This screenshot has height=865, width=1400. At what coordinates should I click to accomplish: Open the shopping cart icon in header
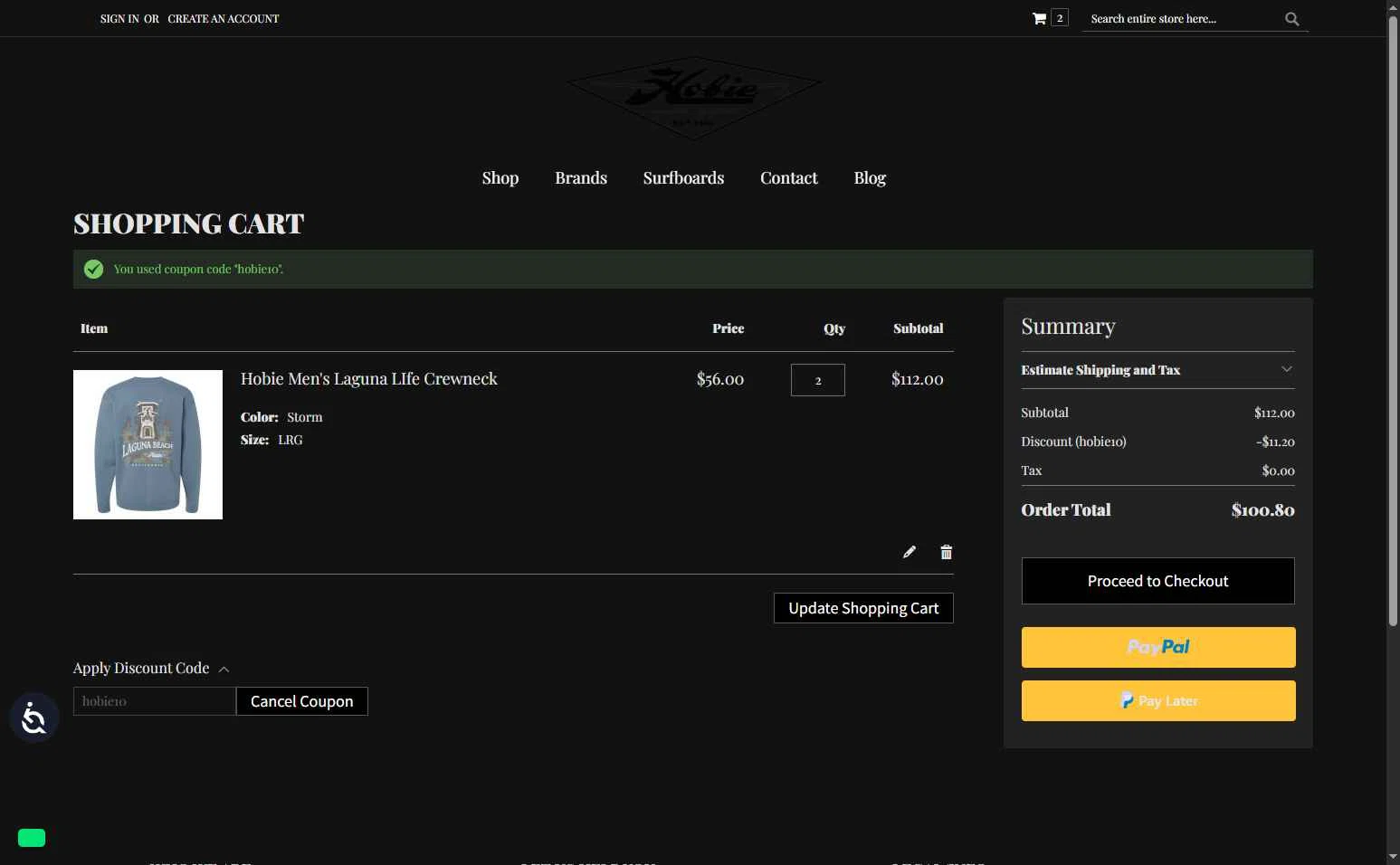(1039, 18)
